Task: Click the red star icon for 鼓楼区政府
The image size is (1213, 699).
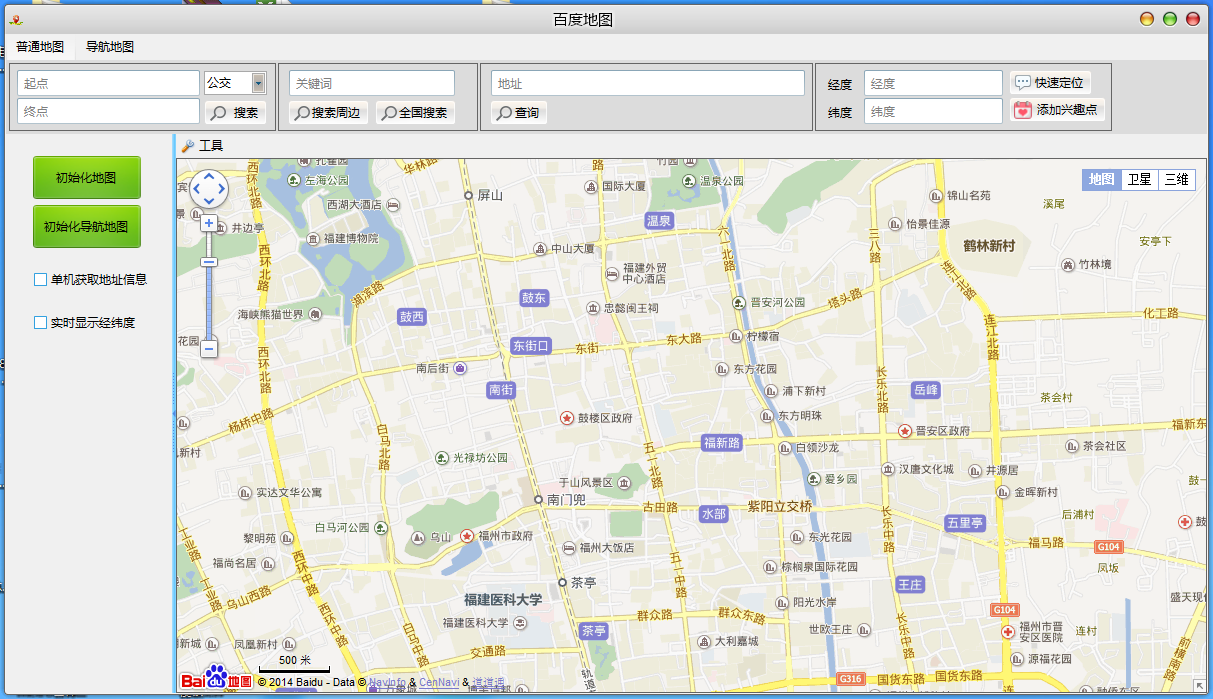Action: click(x=567, y=417)
